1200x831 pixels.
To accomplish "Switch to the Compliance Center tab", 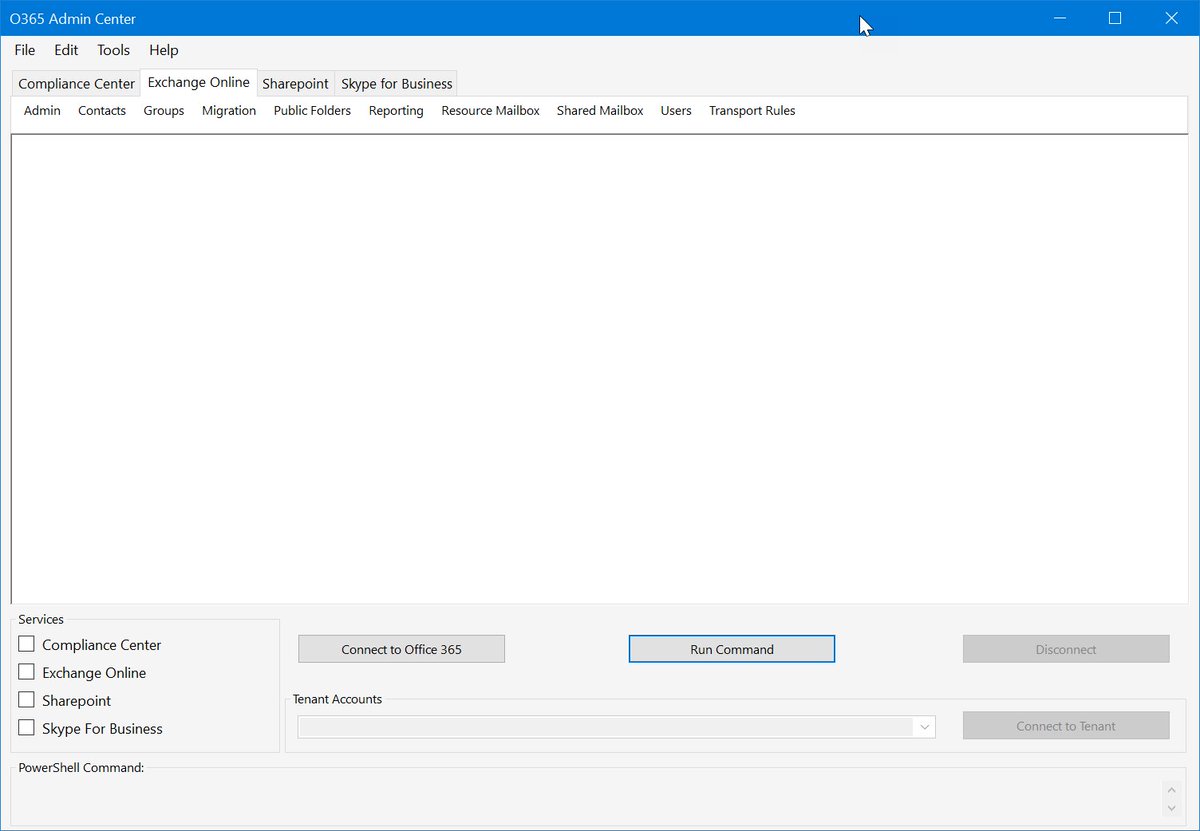I will point(76,84).
